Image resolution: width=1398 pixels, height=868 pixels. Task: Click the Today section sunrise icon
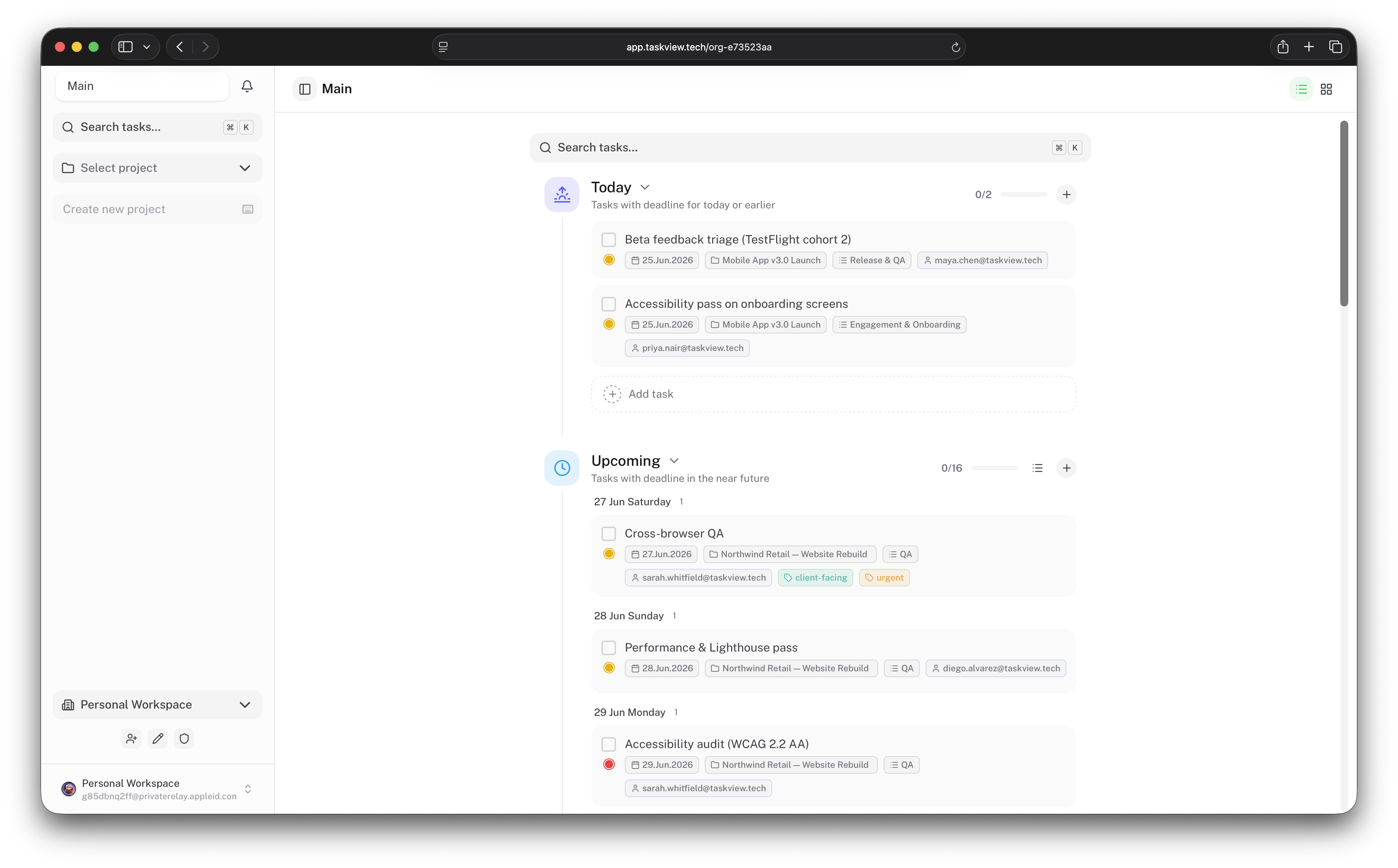click(562, 195)
